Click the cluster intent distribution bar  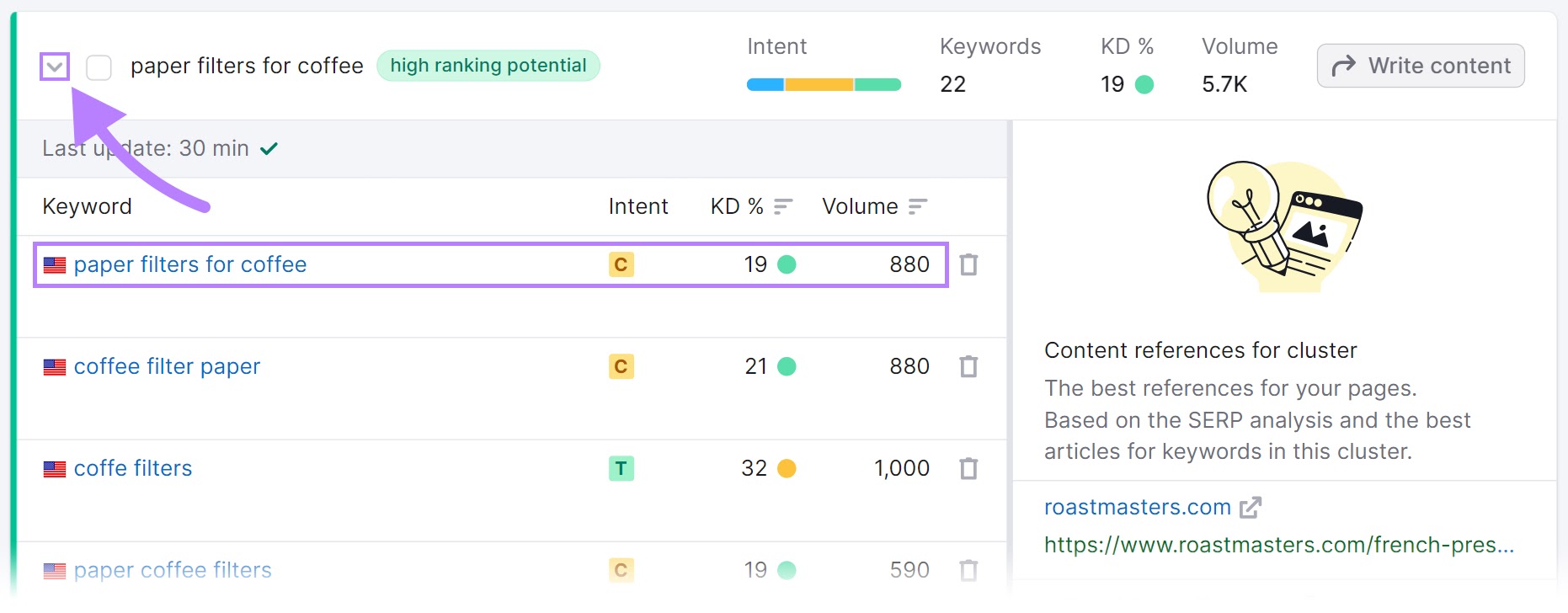tap(824, 84)
